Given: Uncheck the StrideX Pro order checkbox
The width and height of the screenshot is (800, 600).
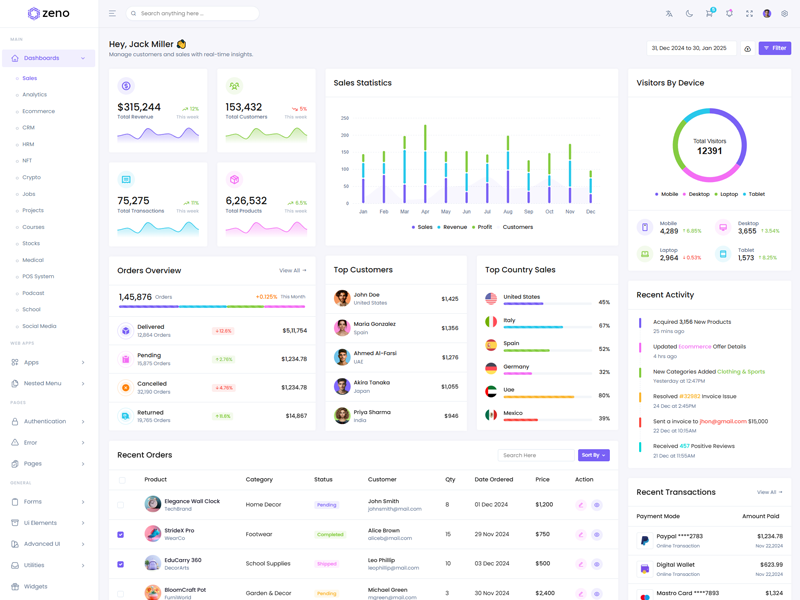Looking at the screenshot, I should [x=121, y=535].
